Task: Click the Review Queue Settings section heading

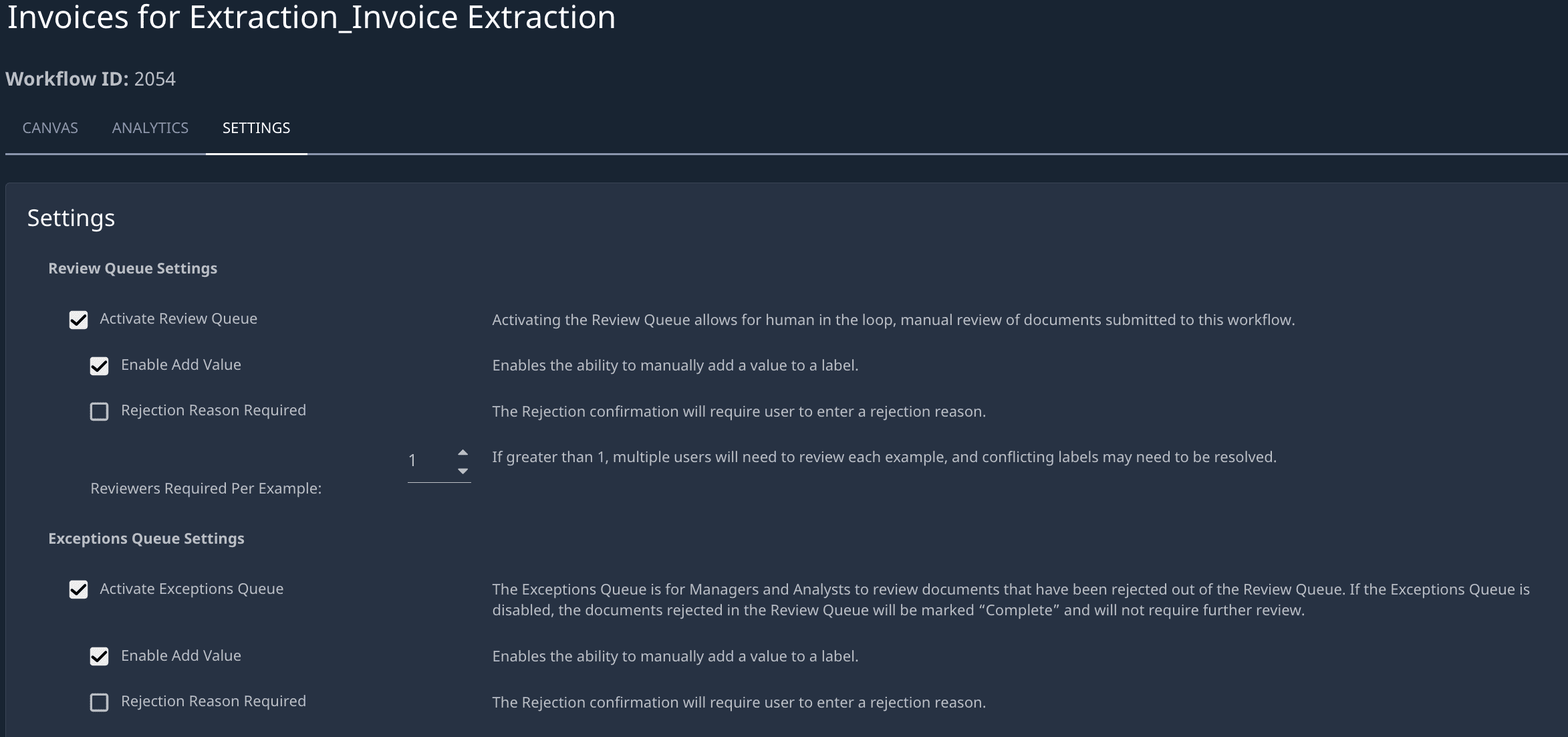Action: click(132, 268)
